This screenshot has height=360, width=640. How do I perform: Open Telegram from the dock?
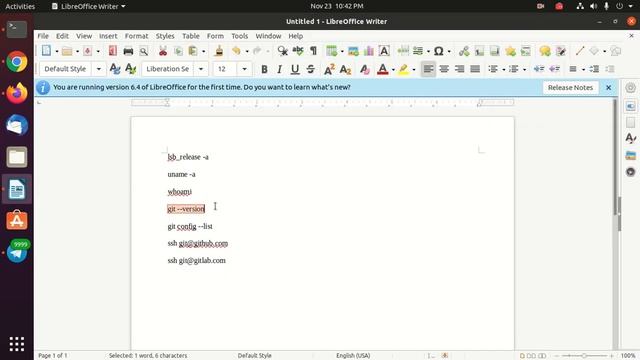click(x=17, y=252)
